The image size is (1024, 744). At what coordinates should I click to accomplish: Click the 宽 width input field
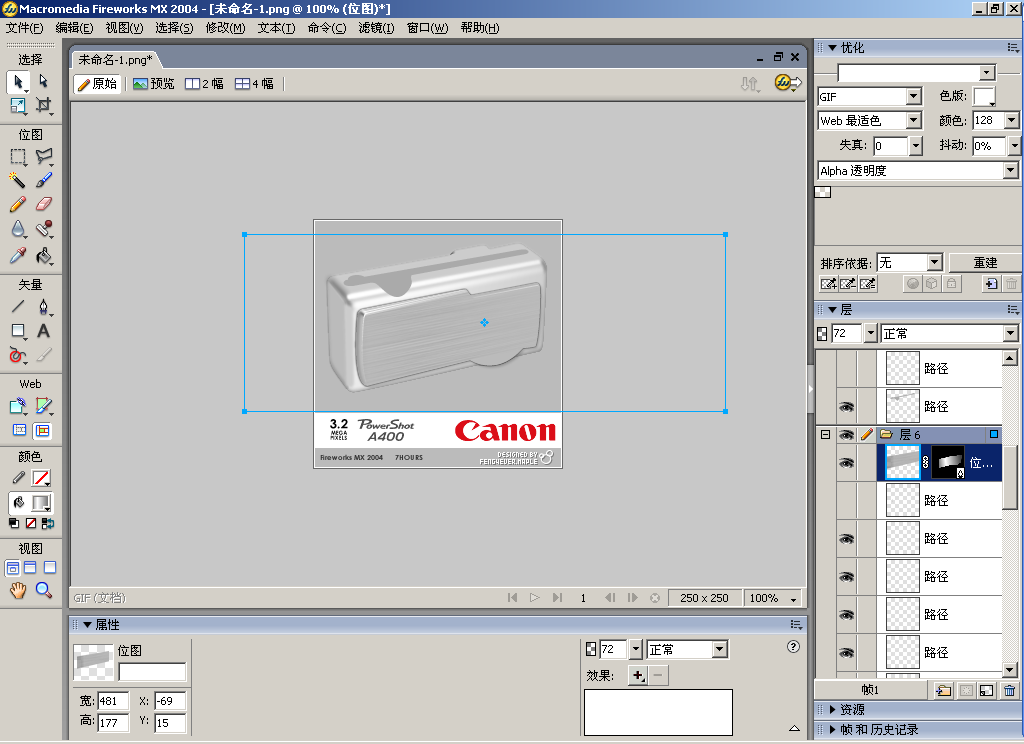click(x=112, y=701)
